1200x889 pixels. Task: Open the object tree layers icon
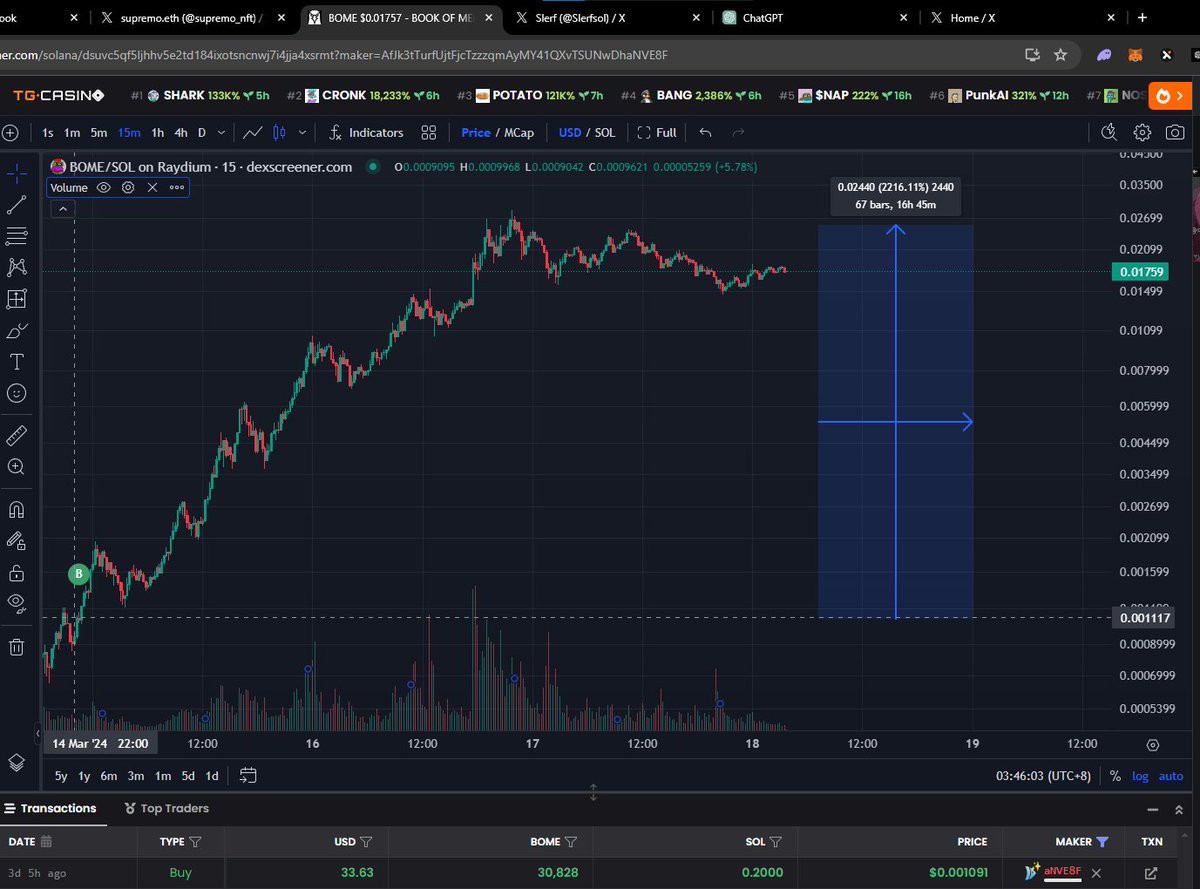(16, 762)
